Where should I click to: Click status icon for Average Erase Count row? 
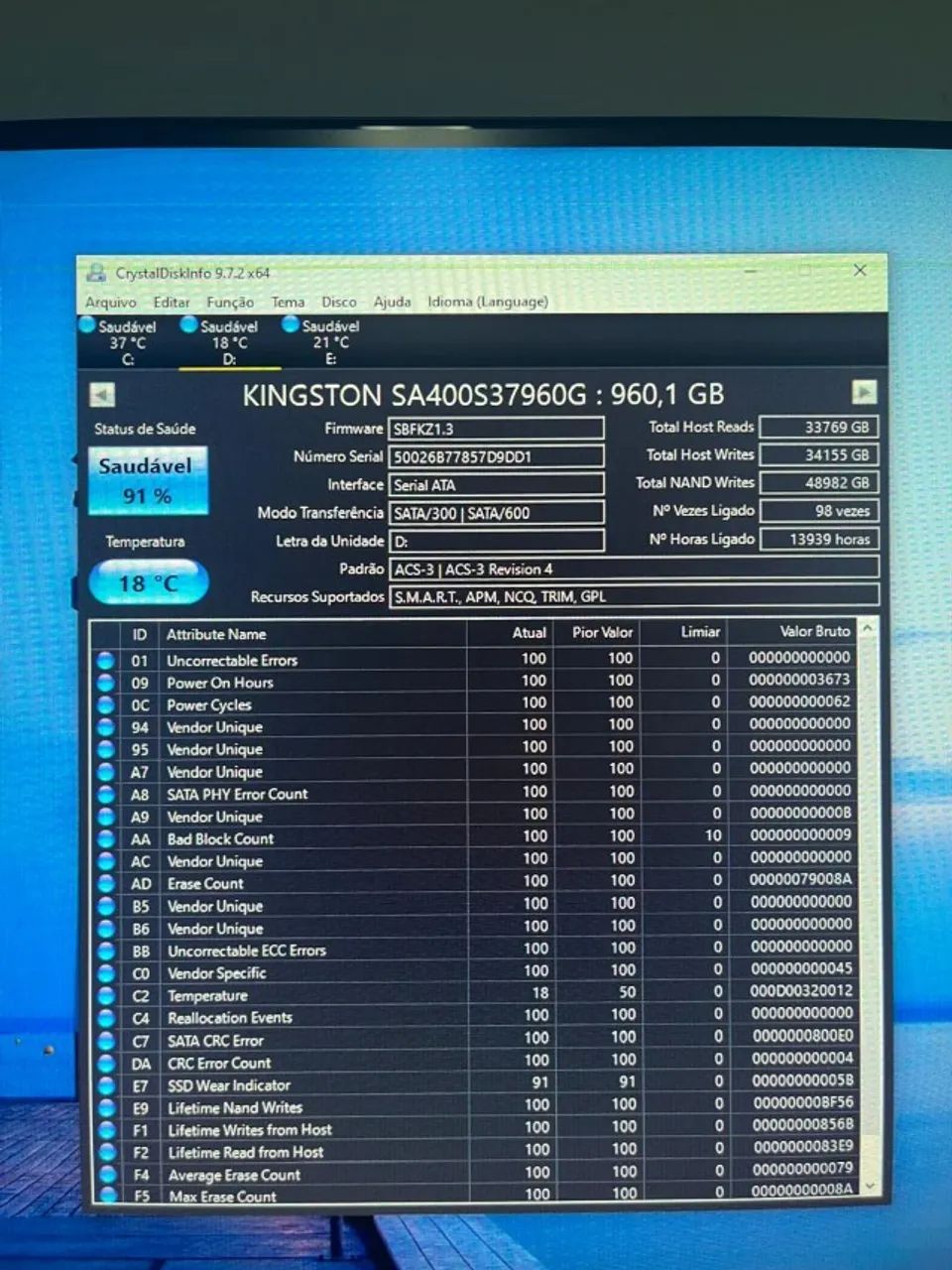point(108,1175)
